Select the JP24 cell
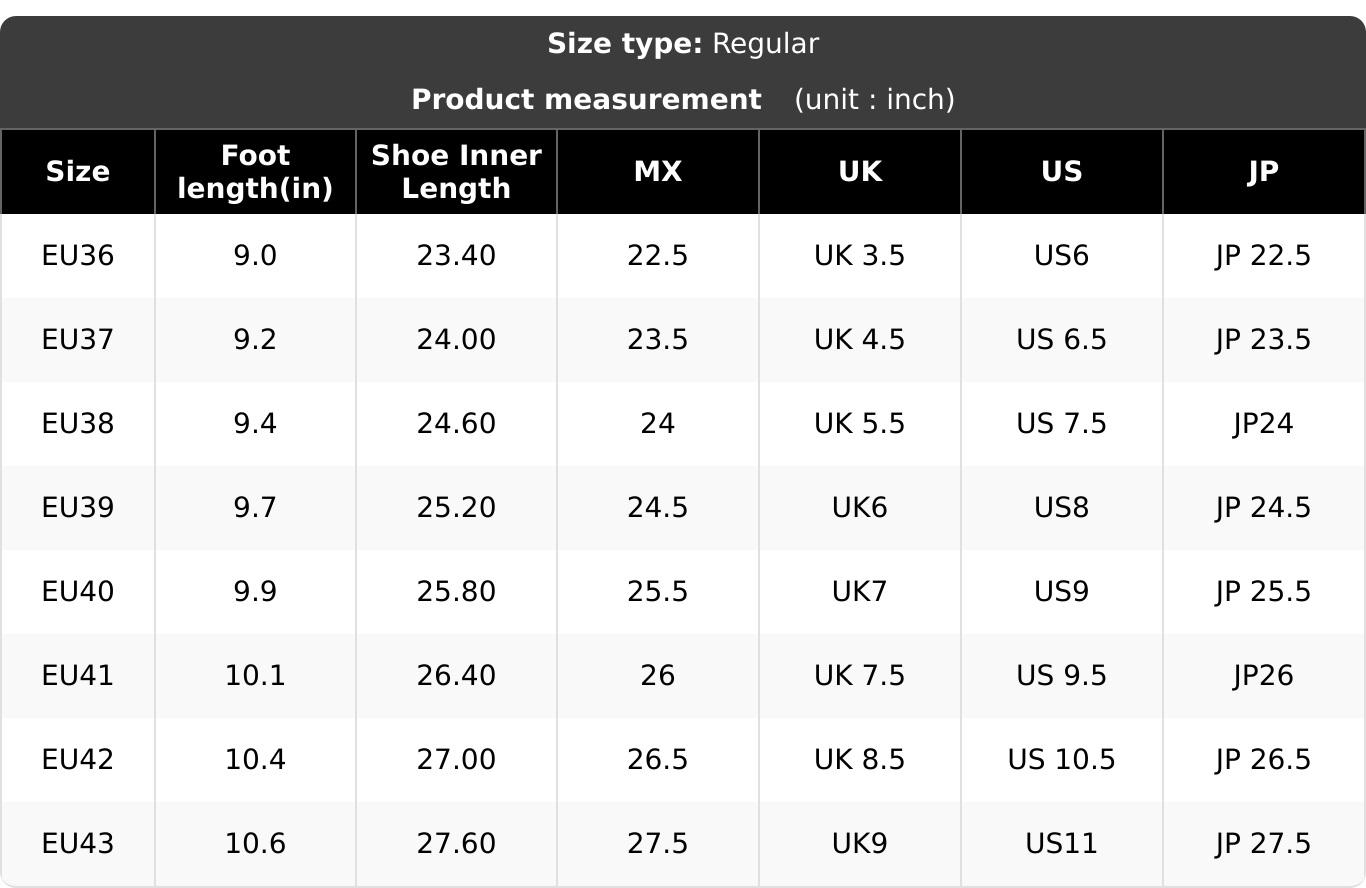Viewport: 1366px width, 888px height. click(1264, 424)
